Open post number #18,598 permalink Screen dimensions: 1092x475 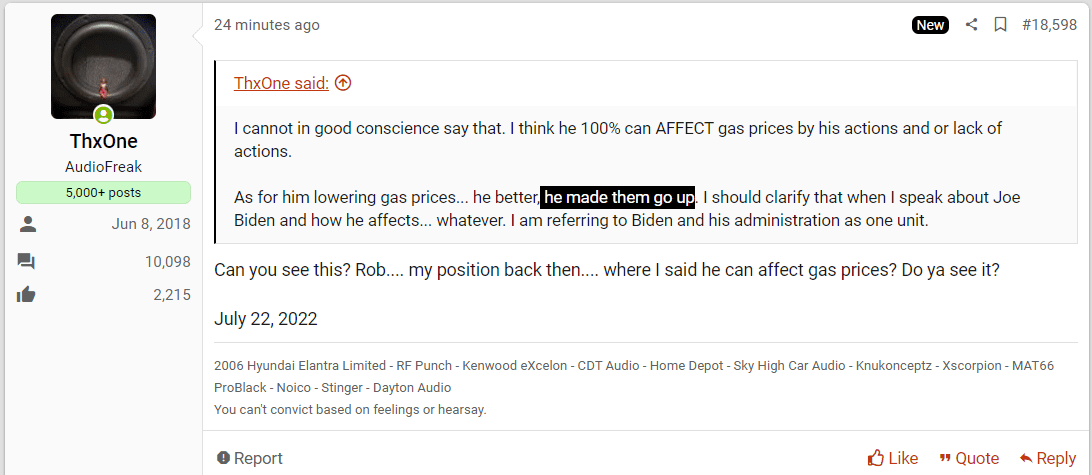pyautogui.click(x=1049, y=25)
